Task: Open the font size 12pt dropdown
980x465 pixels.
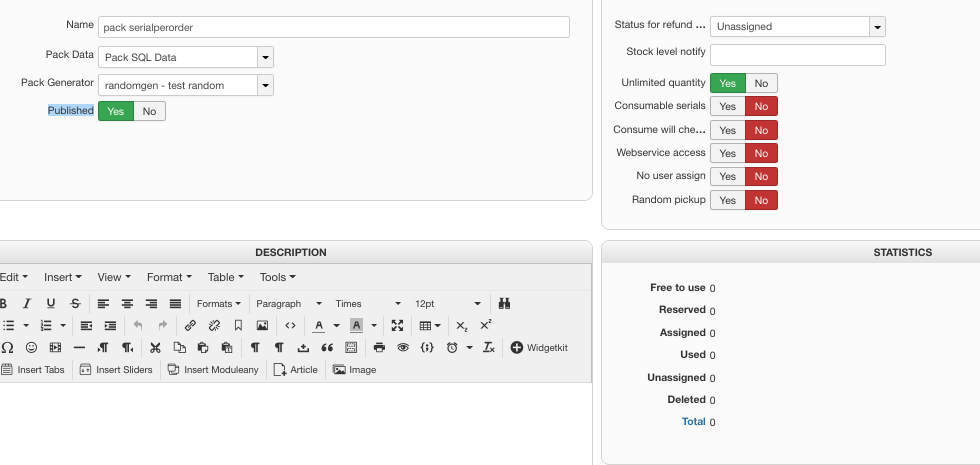Action: click(x=448, y=303)
